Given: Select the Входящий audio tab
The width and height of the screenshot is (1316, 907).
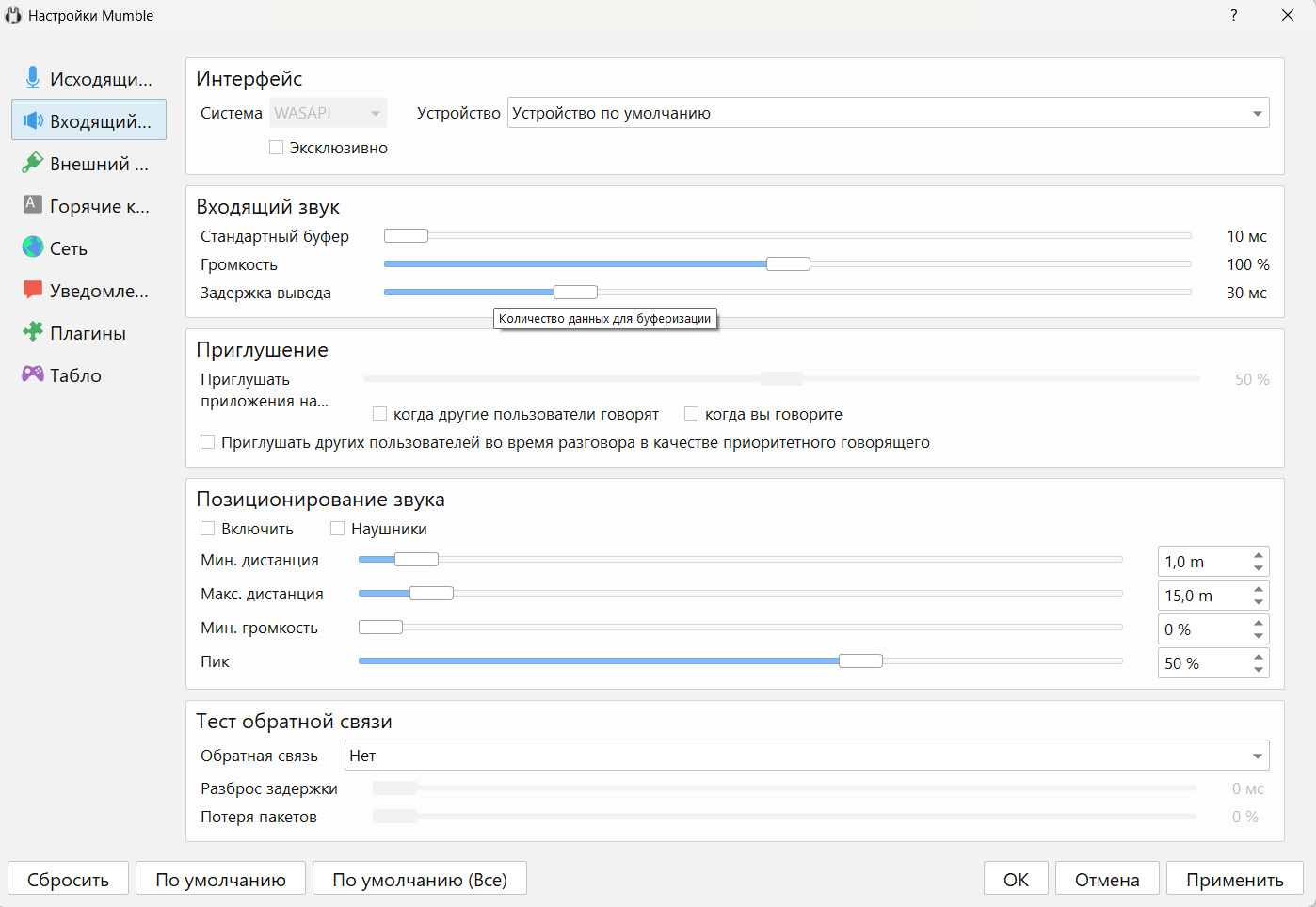Looking at the screenshot, I should coord(88,120).
